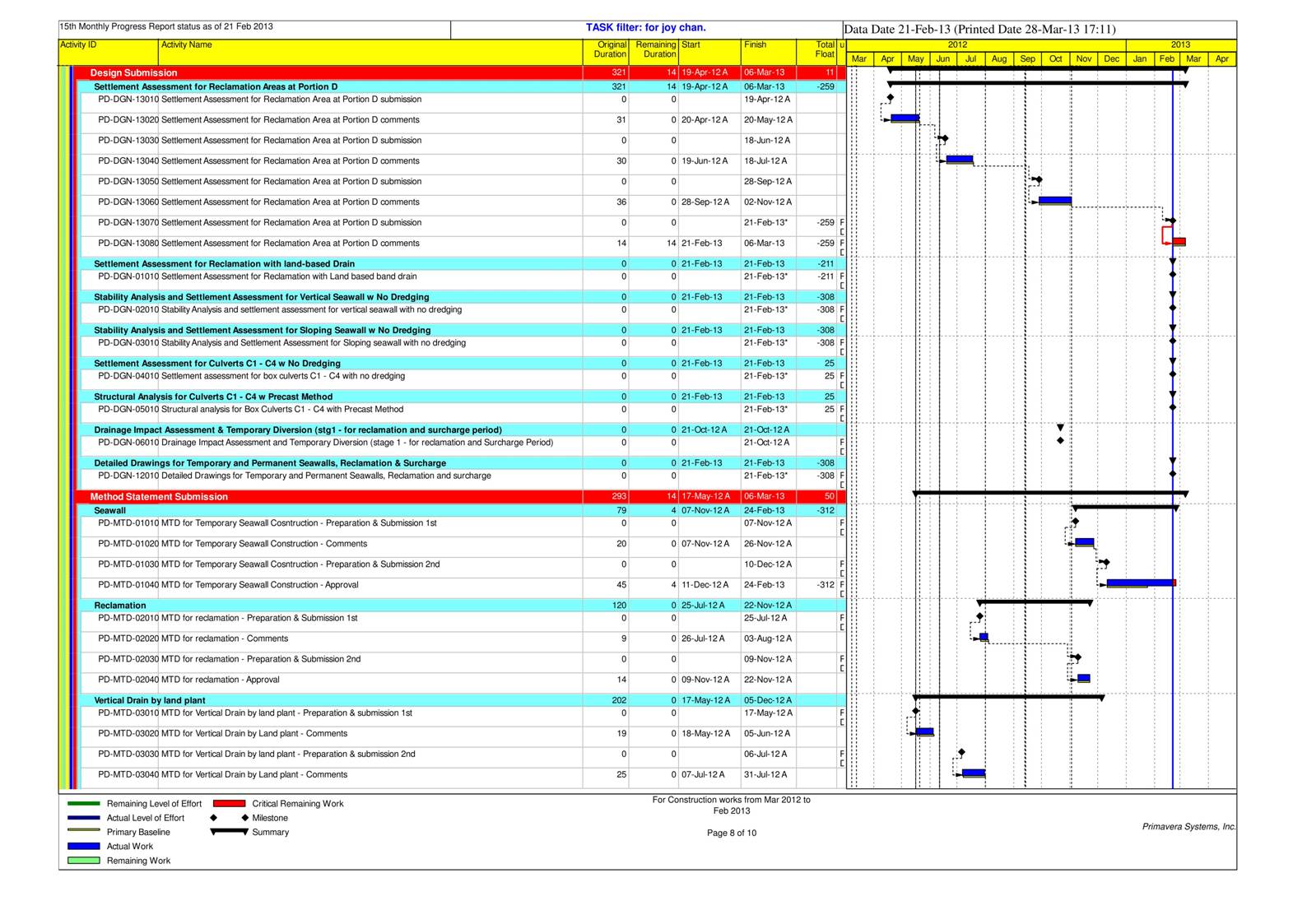Click the red critical bar for PD-DGN-13080
This screenshot has height=924, width=1307.
click(x=1179, y=242)
